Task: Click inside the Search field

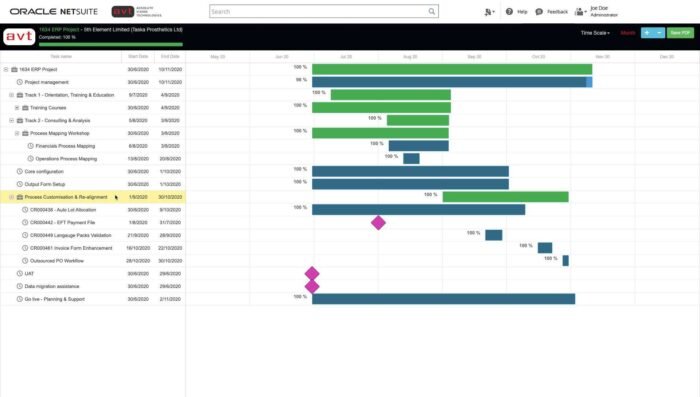Action: (318, 11)
